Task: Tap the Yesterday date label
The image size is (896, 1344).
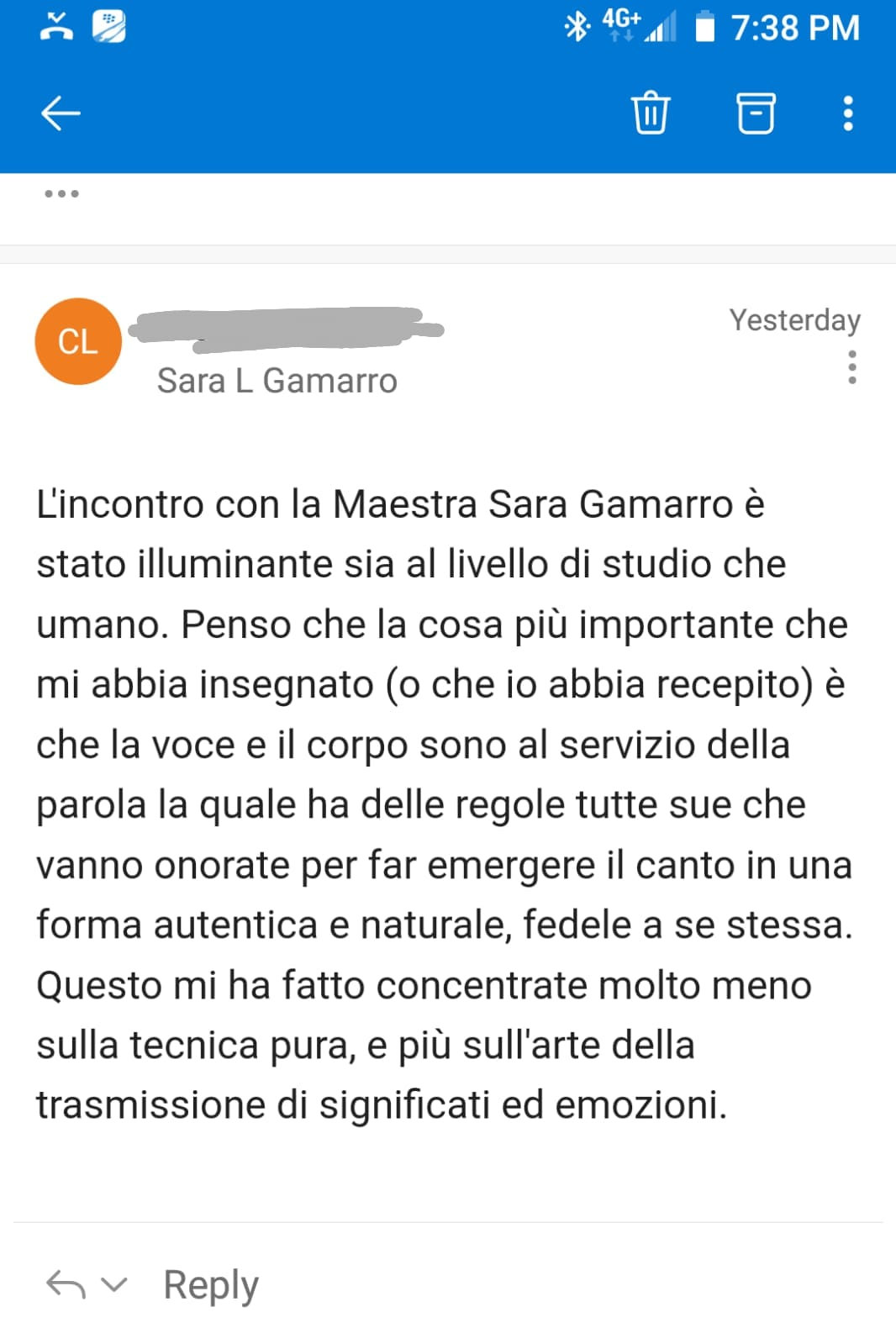Action: [794, 320]
